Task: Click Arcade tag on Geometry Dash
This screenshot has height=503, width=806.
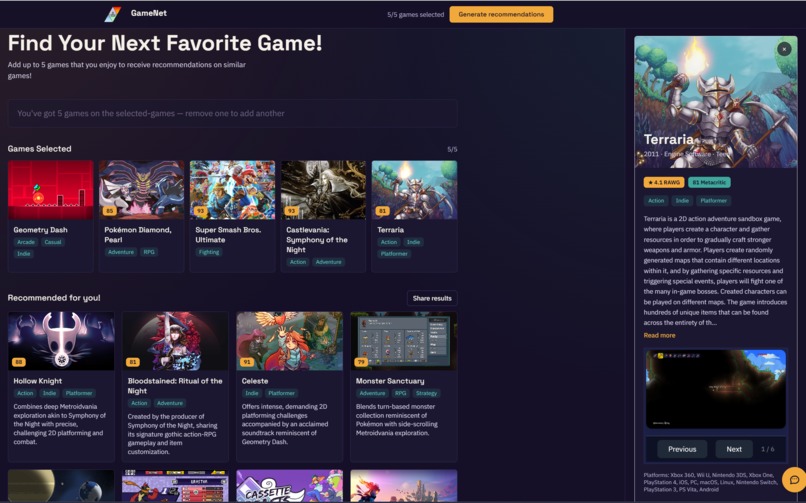Action: [26, 242]
